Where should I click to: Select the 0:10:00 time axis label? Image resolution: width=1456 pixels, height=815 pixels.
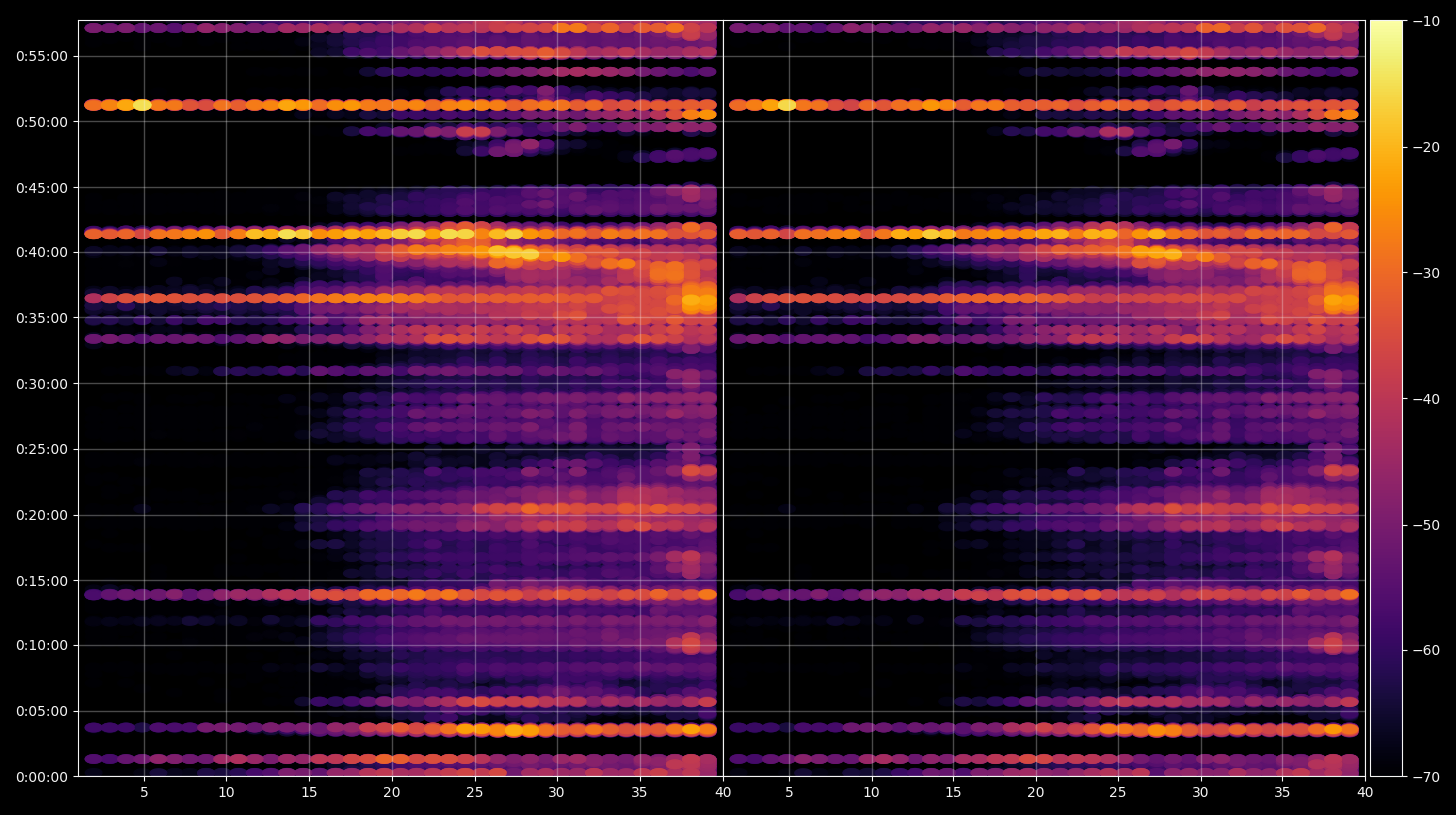42,645
